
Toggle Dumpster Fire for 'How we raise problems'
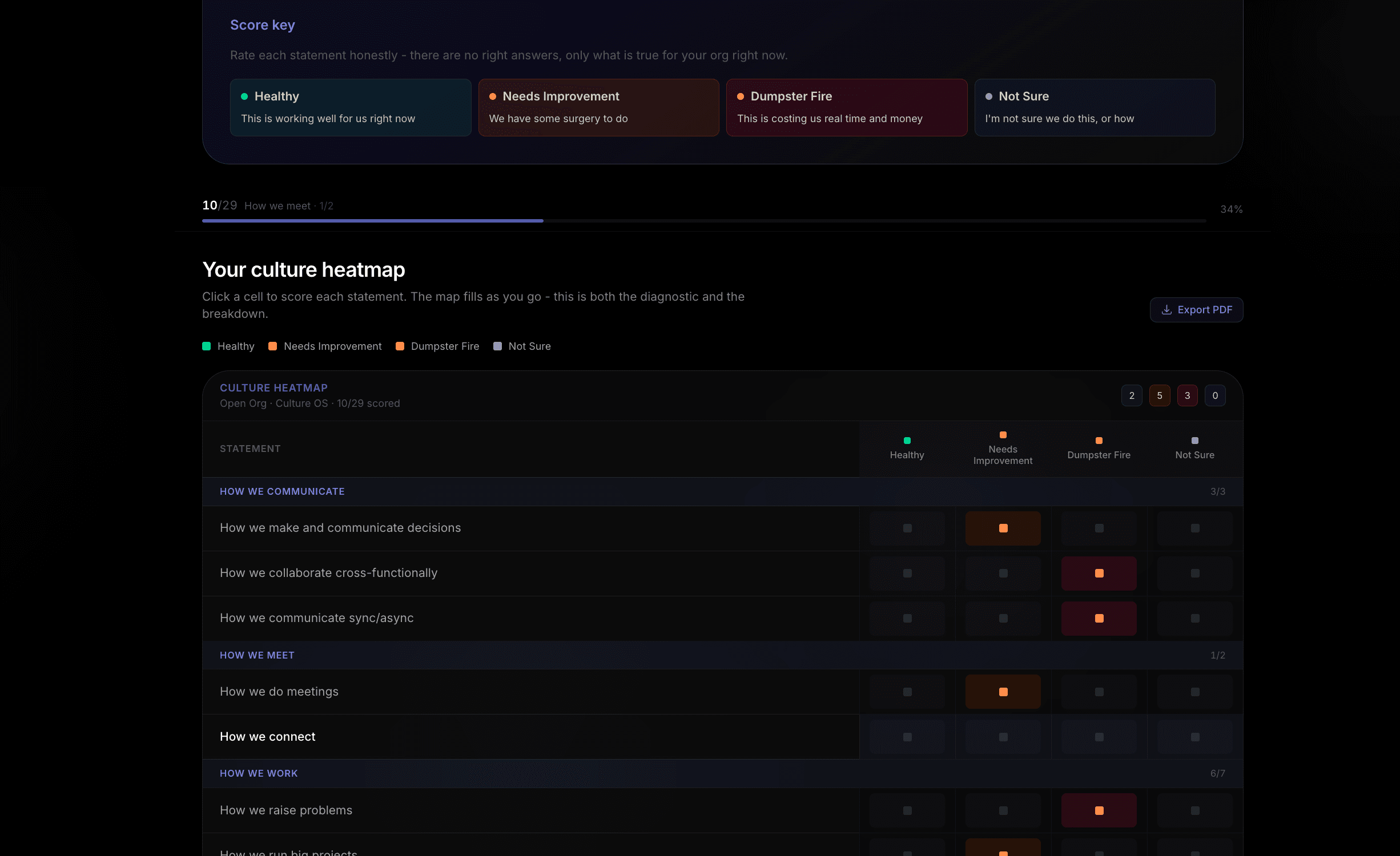click(x=1099, y=810)
